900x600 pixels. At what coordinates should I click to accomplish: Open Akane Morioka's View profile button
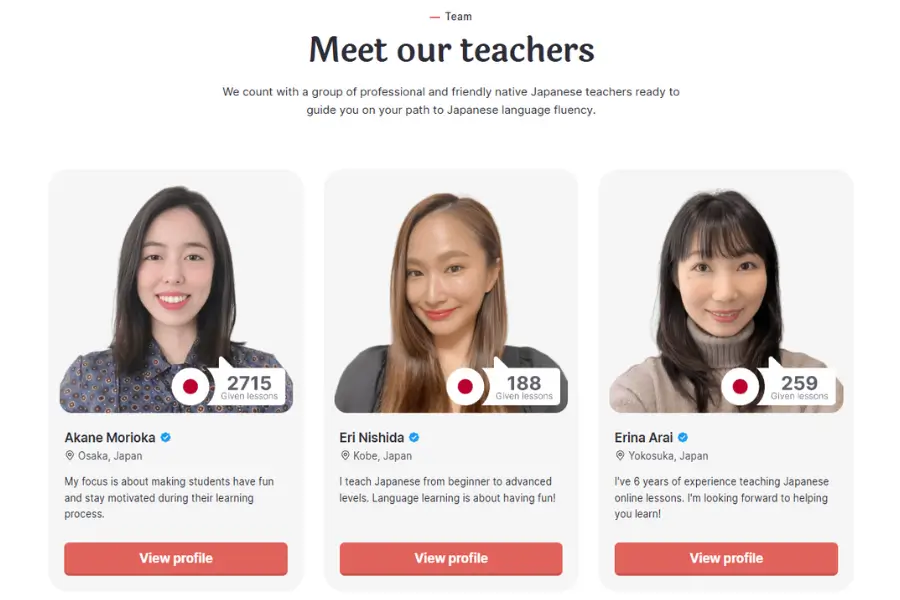tap(176, 559)
